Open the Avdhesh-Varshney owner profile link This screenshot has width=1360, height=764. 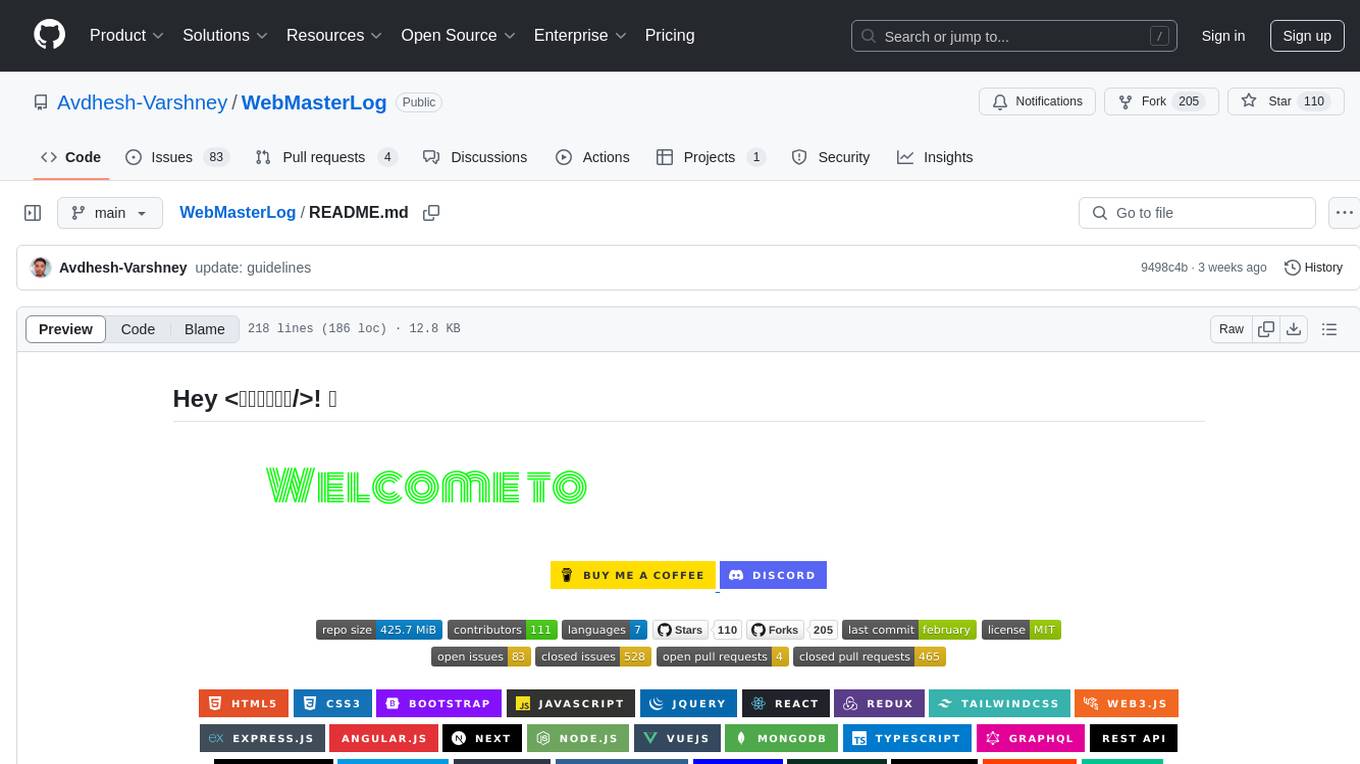143,102
